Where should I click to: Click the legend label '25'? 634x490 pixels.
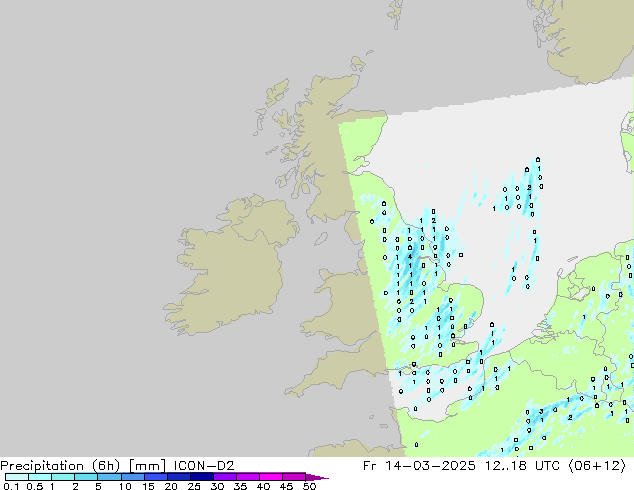pyautogui.click(x=194, y=486)
